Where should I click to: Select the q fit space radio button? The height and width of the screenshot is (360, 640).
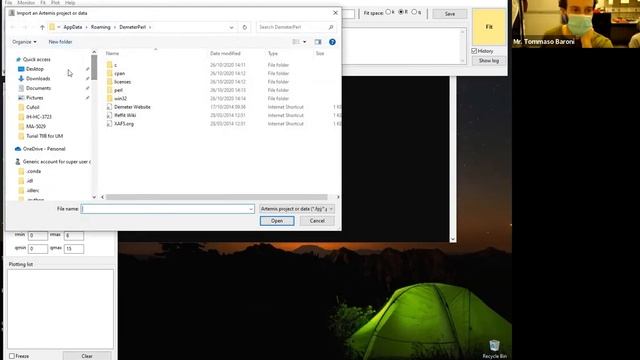point(414,12)
